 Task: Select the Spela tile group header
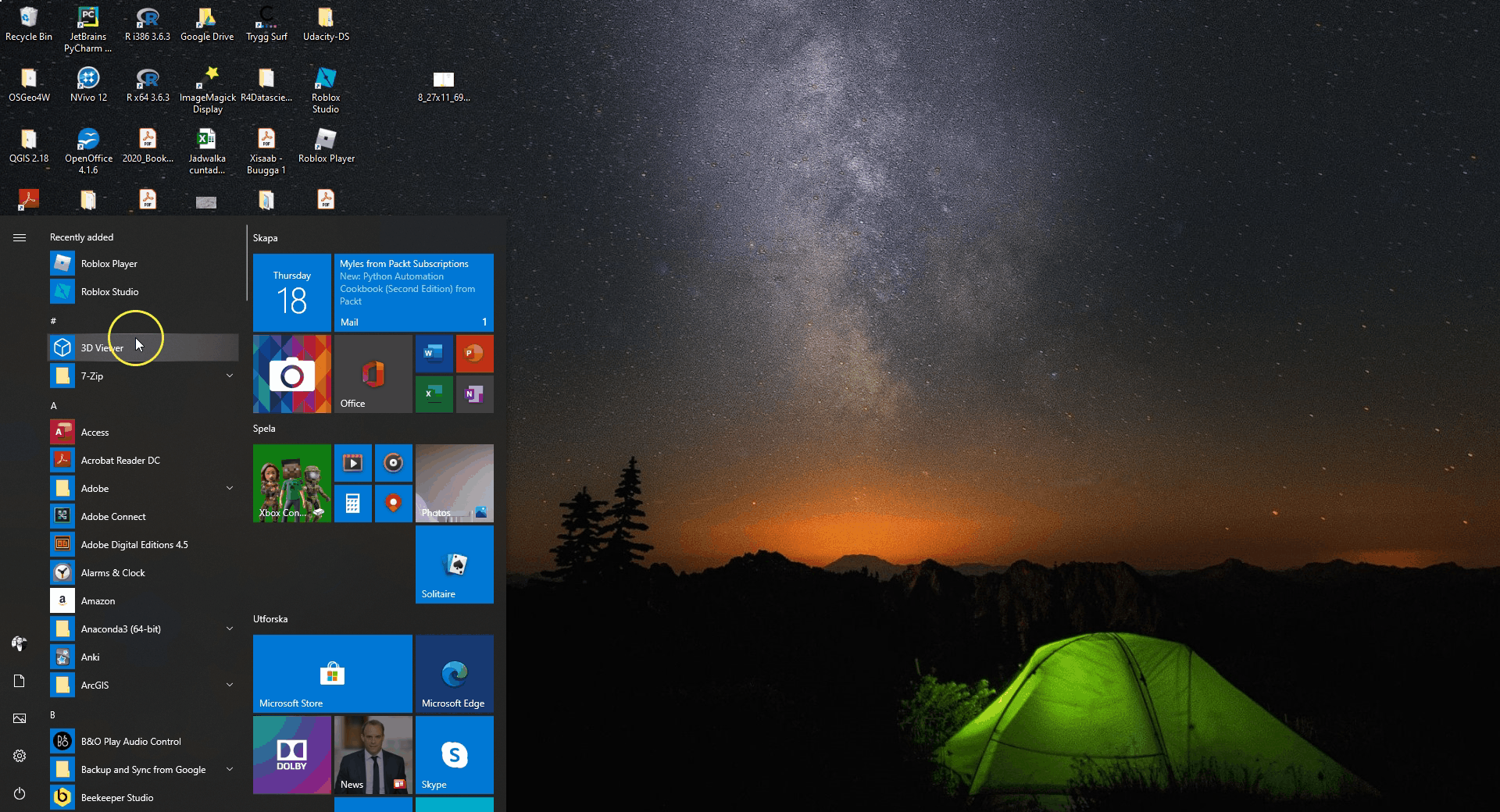tap(264, 429)
